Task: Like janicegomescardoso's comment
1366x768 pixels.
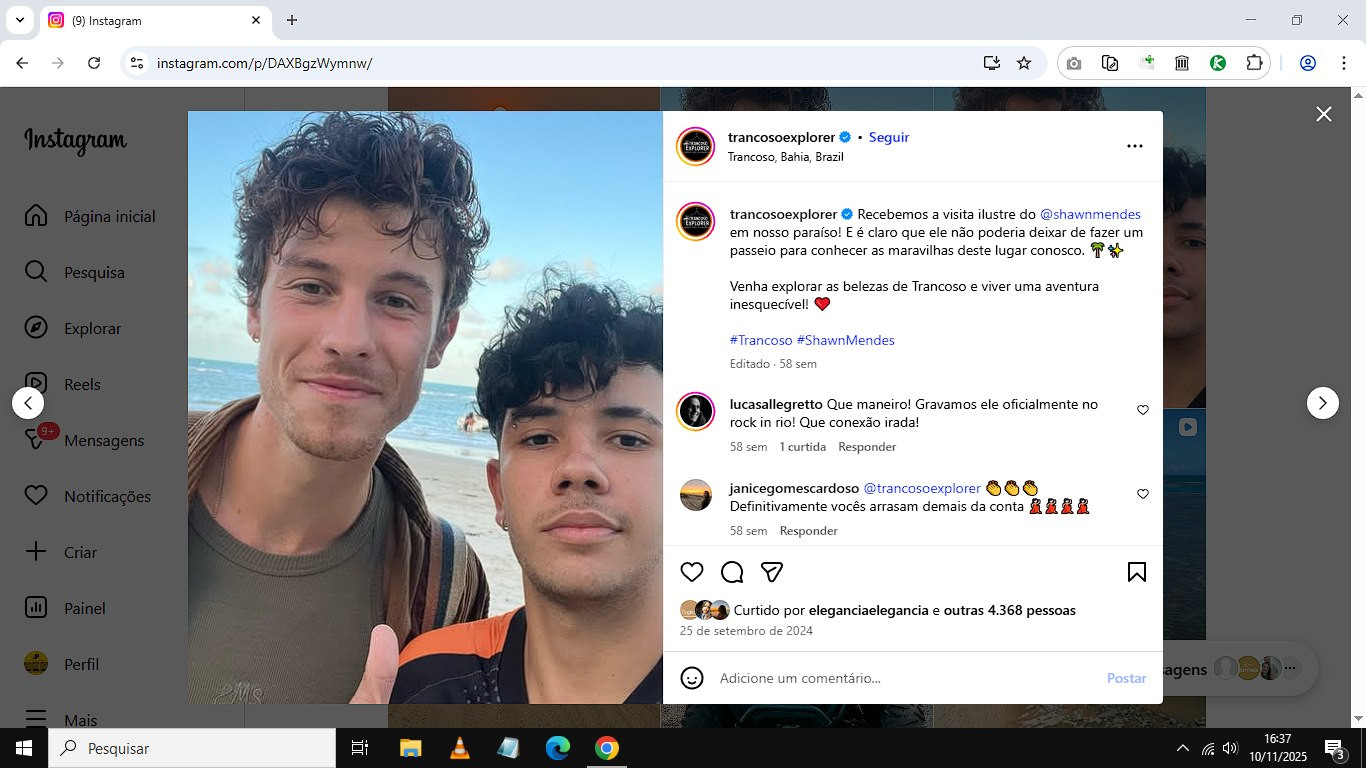Action: coord(1143,494)
